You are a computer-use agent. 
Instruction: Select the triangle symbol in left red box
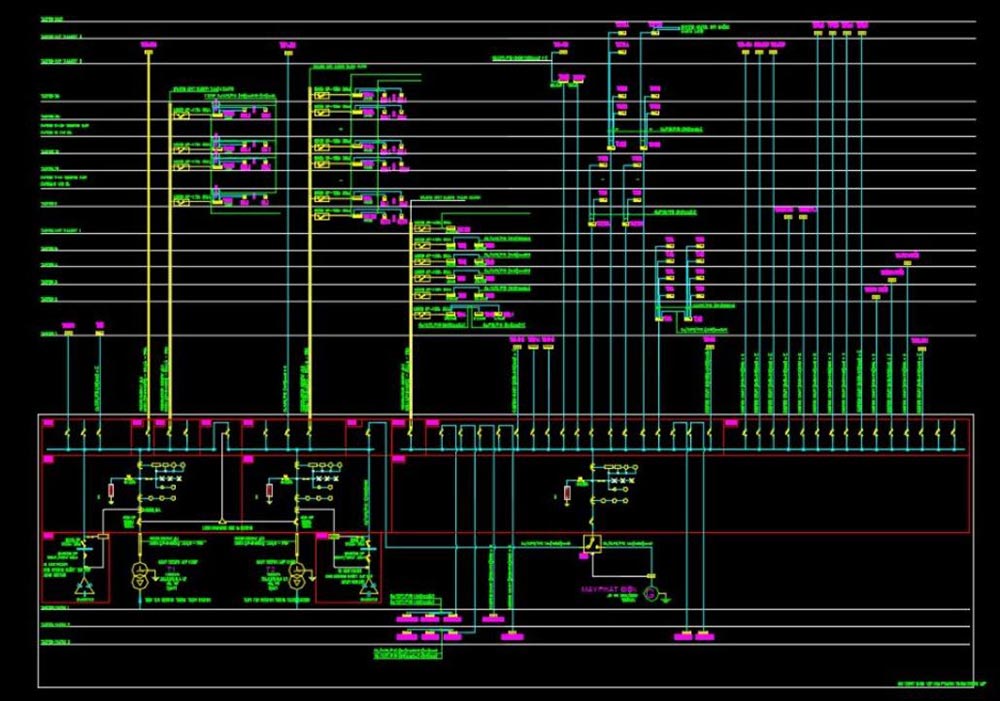click(x=84, y=587)
